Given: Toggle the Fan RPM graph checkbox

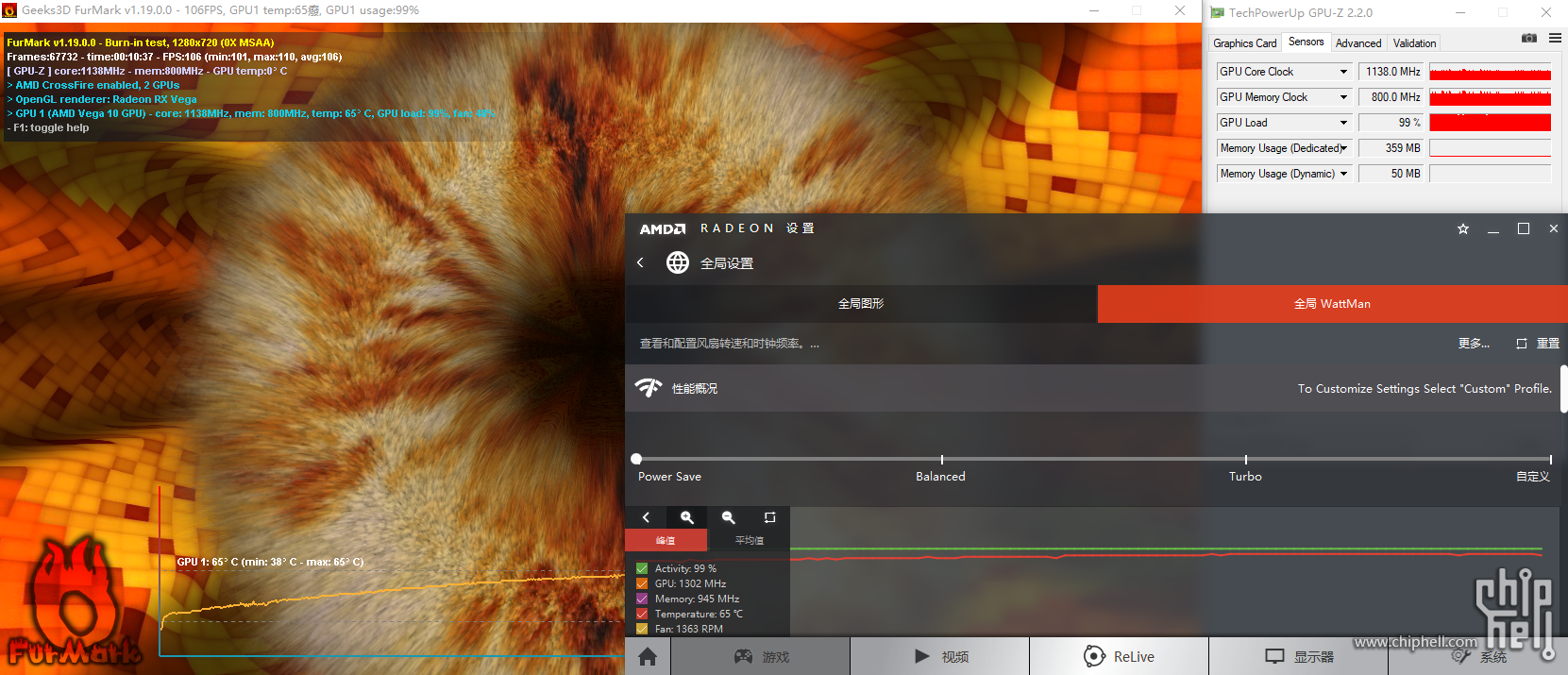Looking at the screenshot, I should pos(642,629).
